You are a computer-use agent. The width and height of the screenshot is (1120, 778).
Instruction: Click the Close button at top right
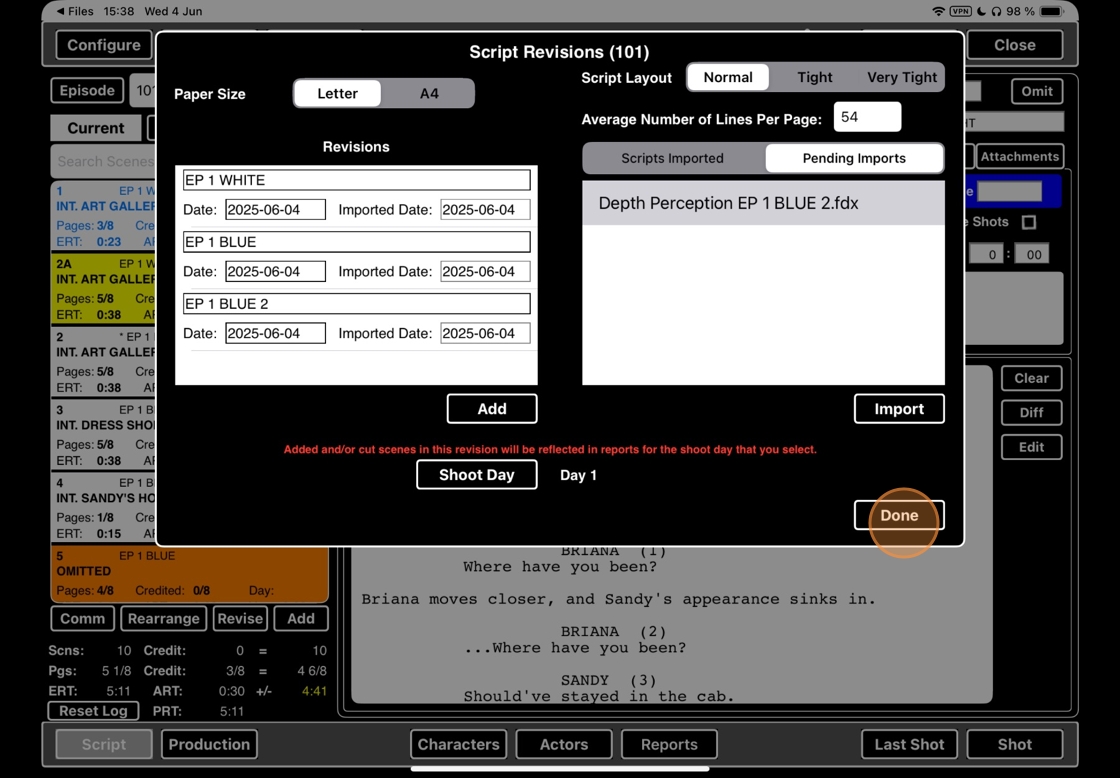1014,45
